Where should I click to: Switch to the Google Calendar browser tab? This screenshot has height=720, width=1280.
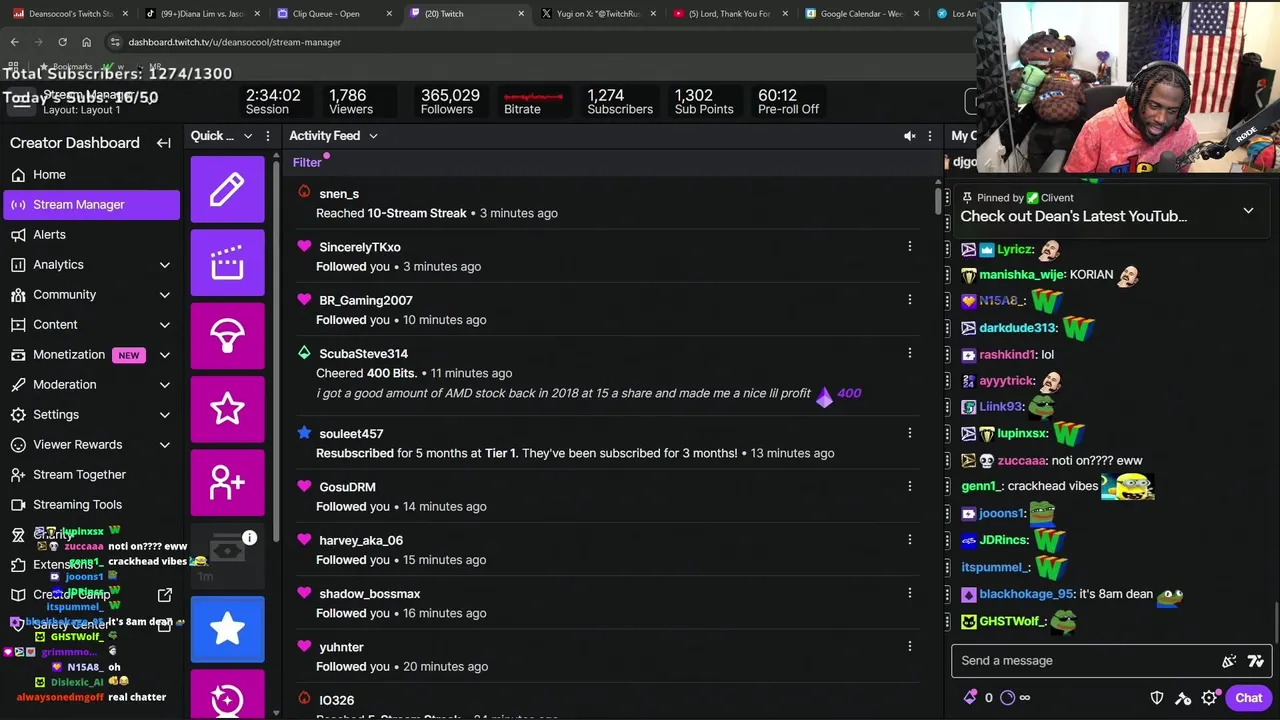click(860, 14)
